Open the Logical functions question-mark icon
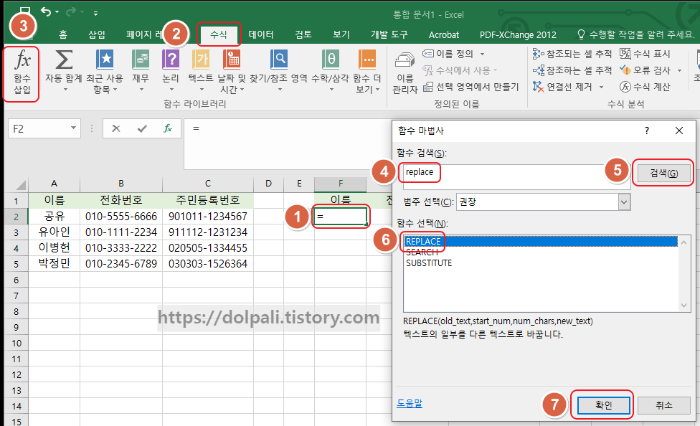The width and height of the screenshot is (700, 426). pos(171,71)
